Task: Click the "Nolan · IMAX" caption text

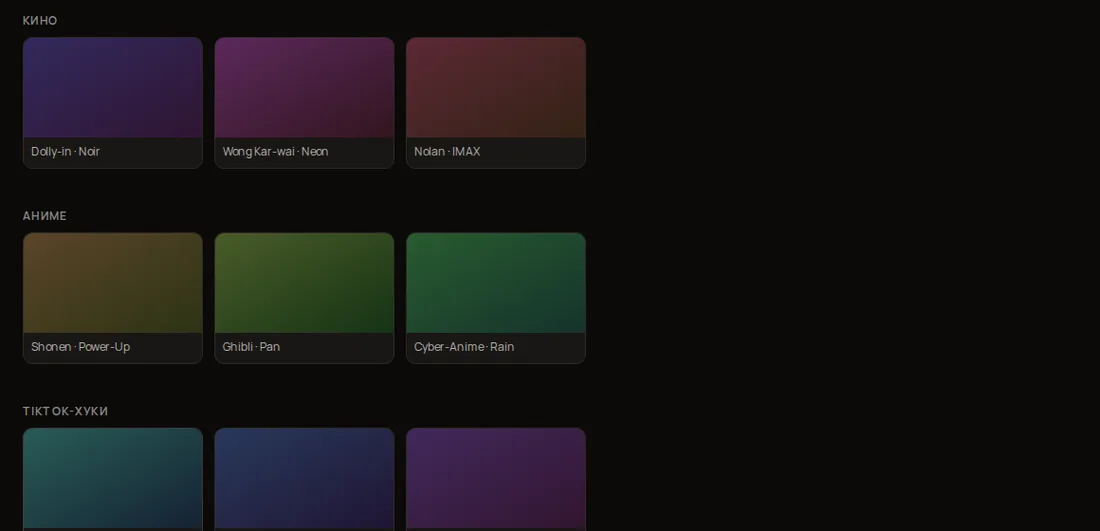Action: (x=447, y=152)
